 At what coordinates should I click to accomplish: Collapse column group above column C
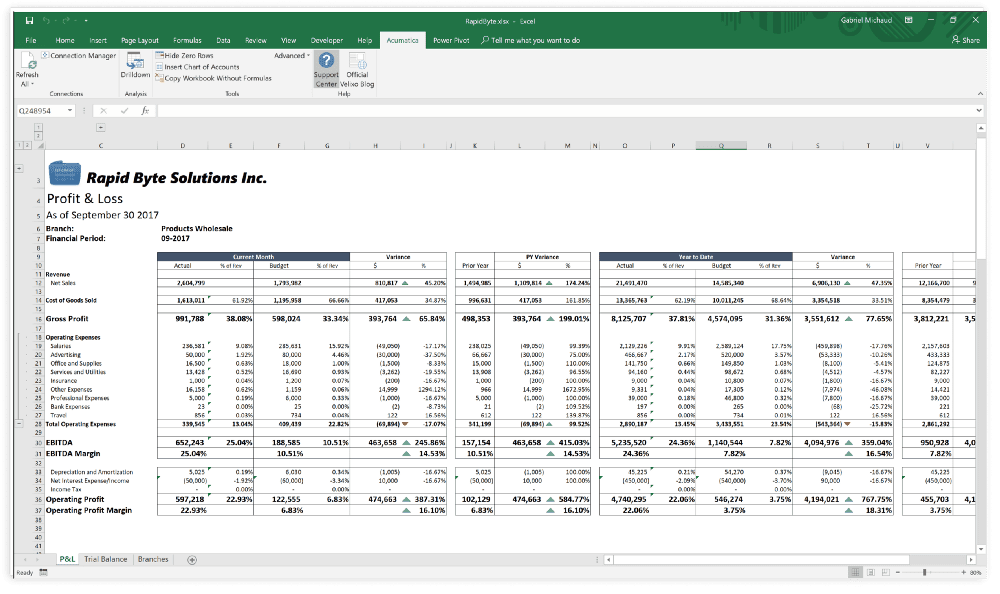tap(101, 128)
